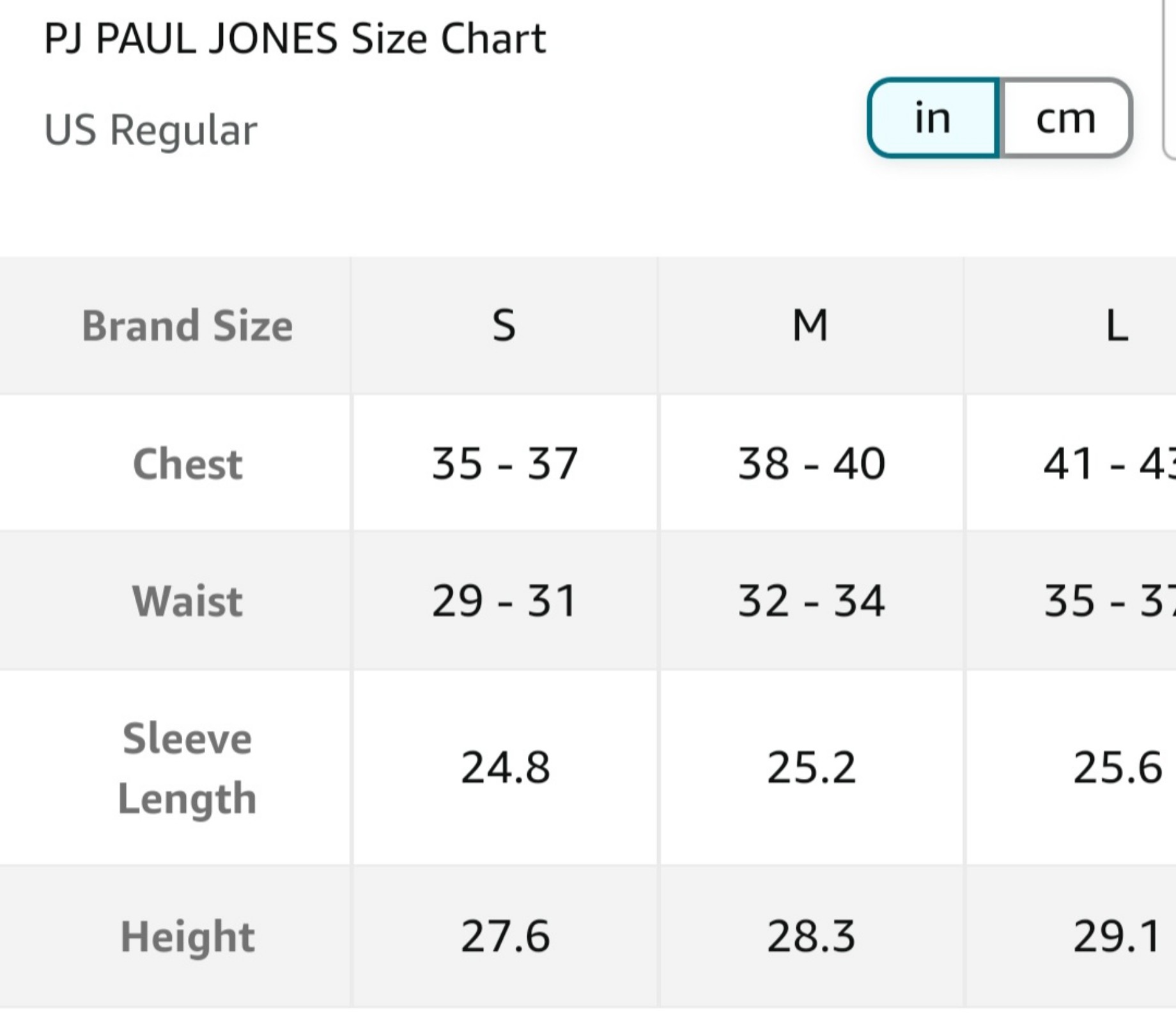This screenshot has width=1176, height=1023.
Task: Click the Height row label
Action: tap(187, 937)
